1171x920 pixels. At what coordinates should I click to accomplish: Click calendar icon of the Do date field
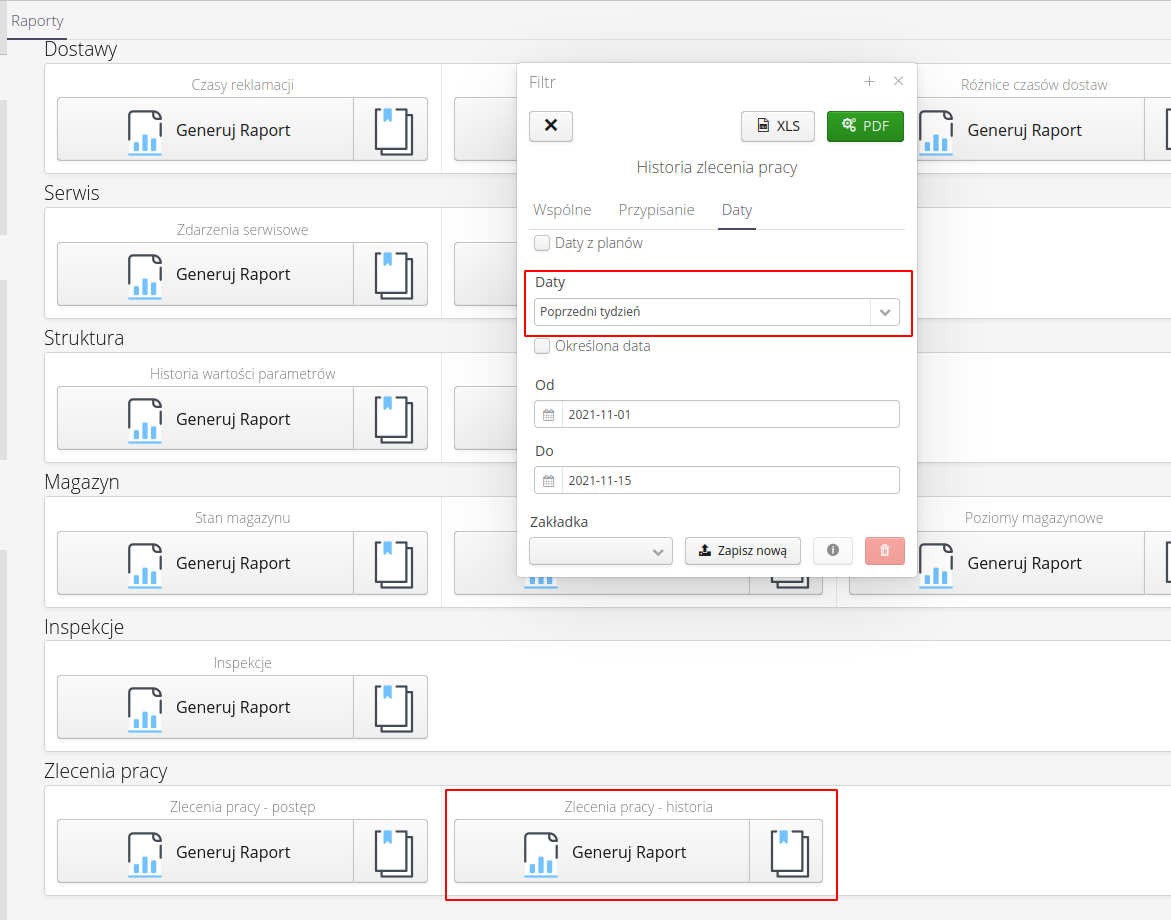tap(548, 481)
